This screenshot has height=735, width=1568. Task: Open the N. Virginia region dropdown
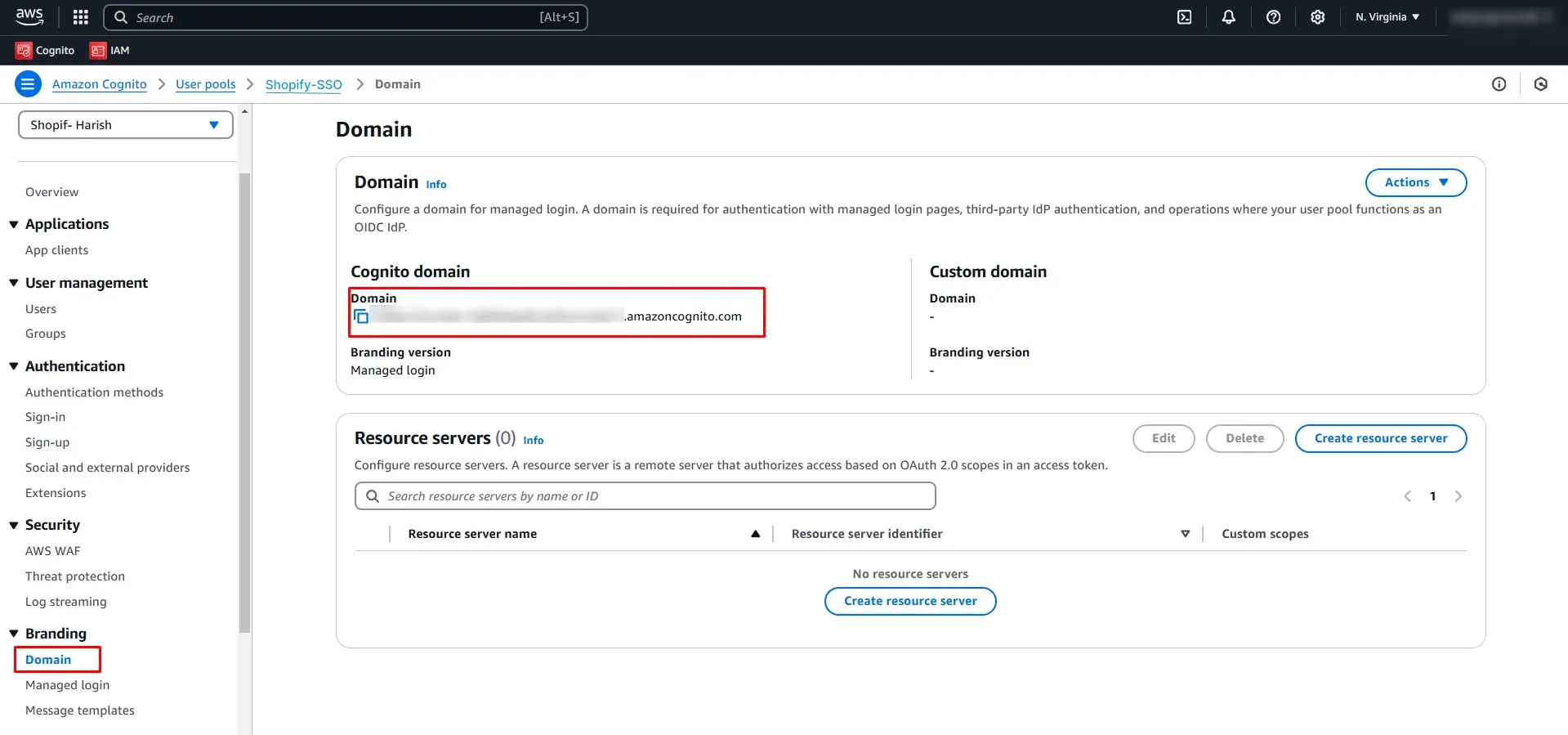pos(1387,17)
